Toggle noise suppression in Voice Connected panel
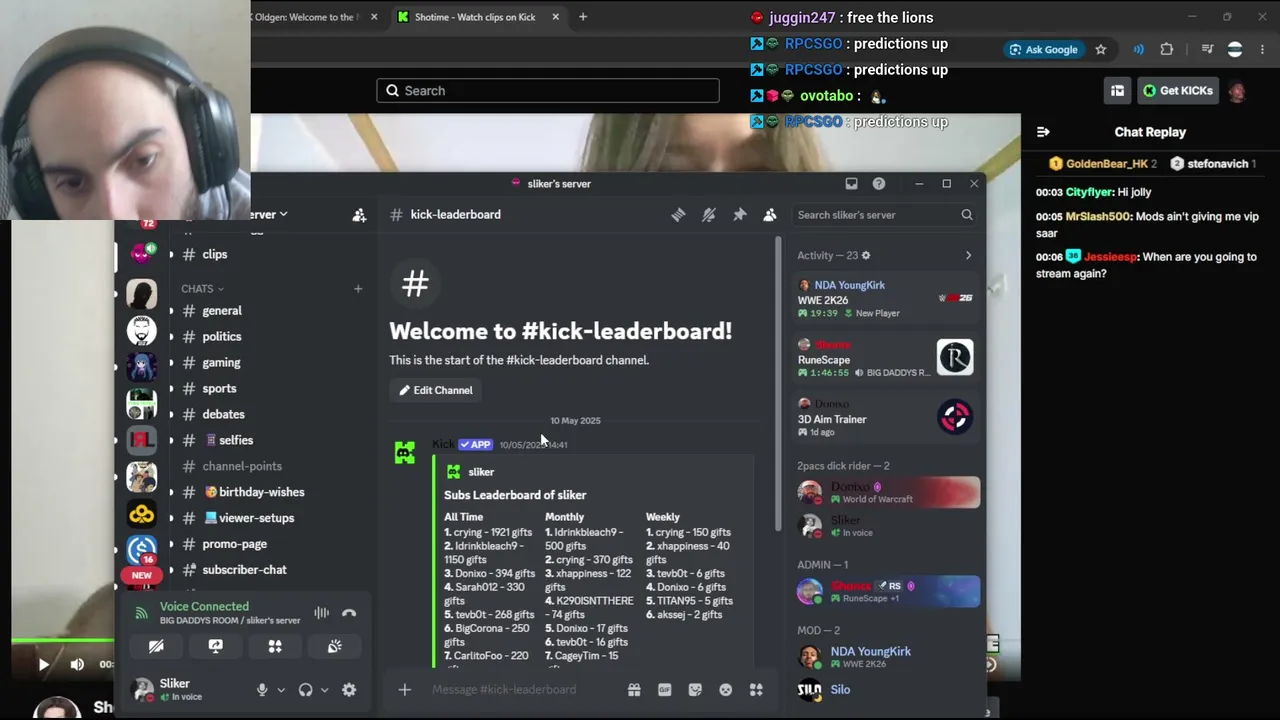 (x=321, y=613)
